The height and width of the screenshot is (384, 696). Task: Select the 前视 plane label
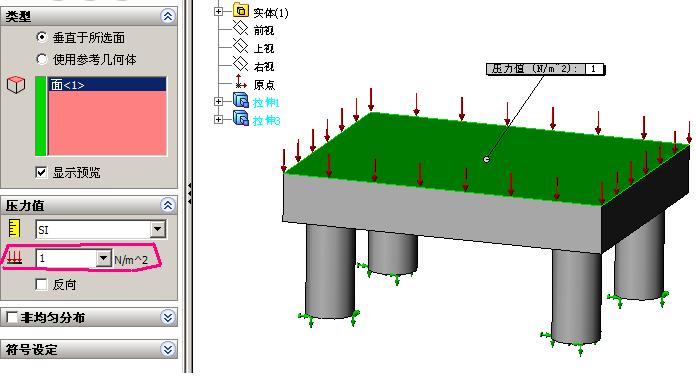point(264,30)
